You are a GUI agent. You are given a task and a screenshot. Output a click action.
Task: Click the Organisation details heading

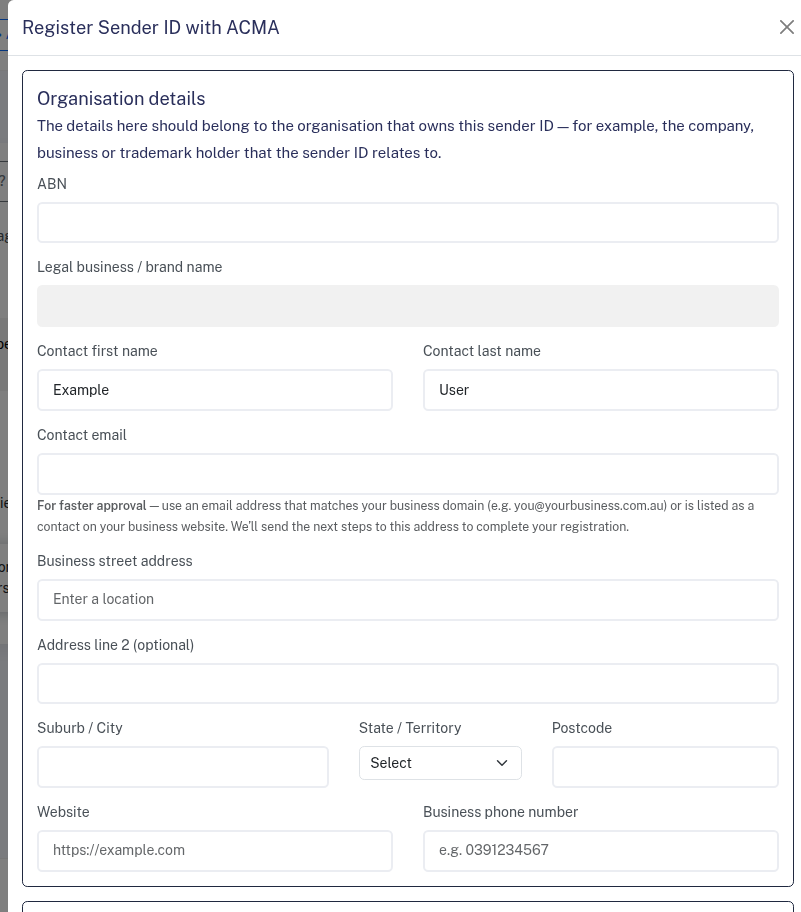(x=121, y=99)
